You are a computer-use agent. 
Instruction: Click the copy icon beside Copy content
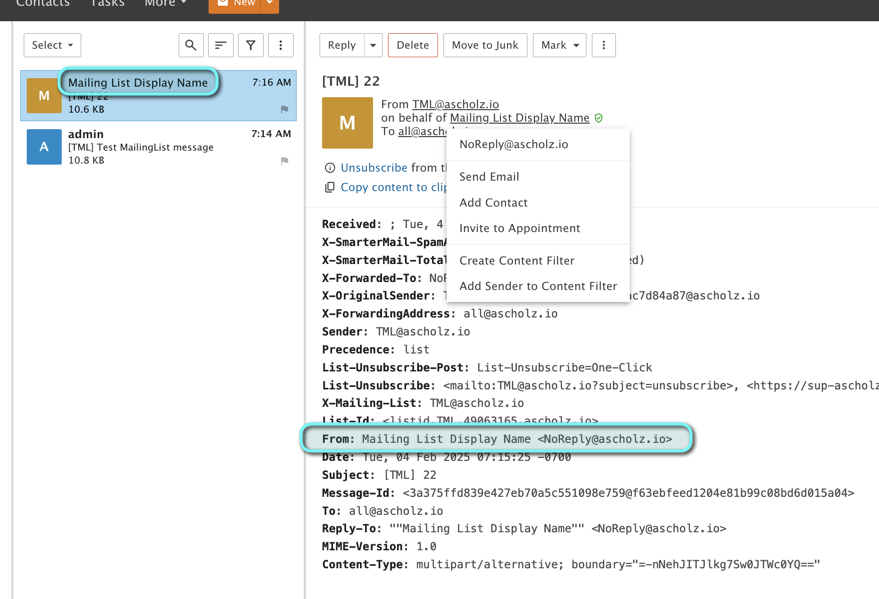tap(330, 187)
